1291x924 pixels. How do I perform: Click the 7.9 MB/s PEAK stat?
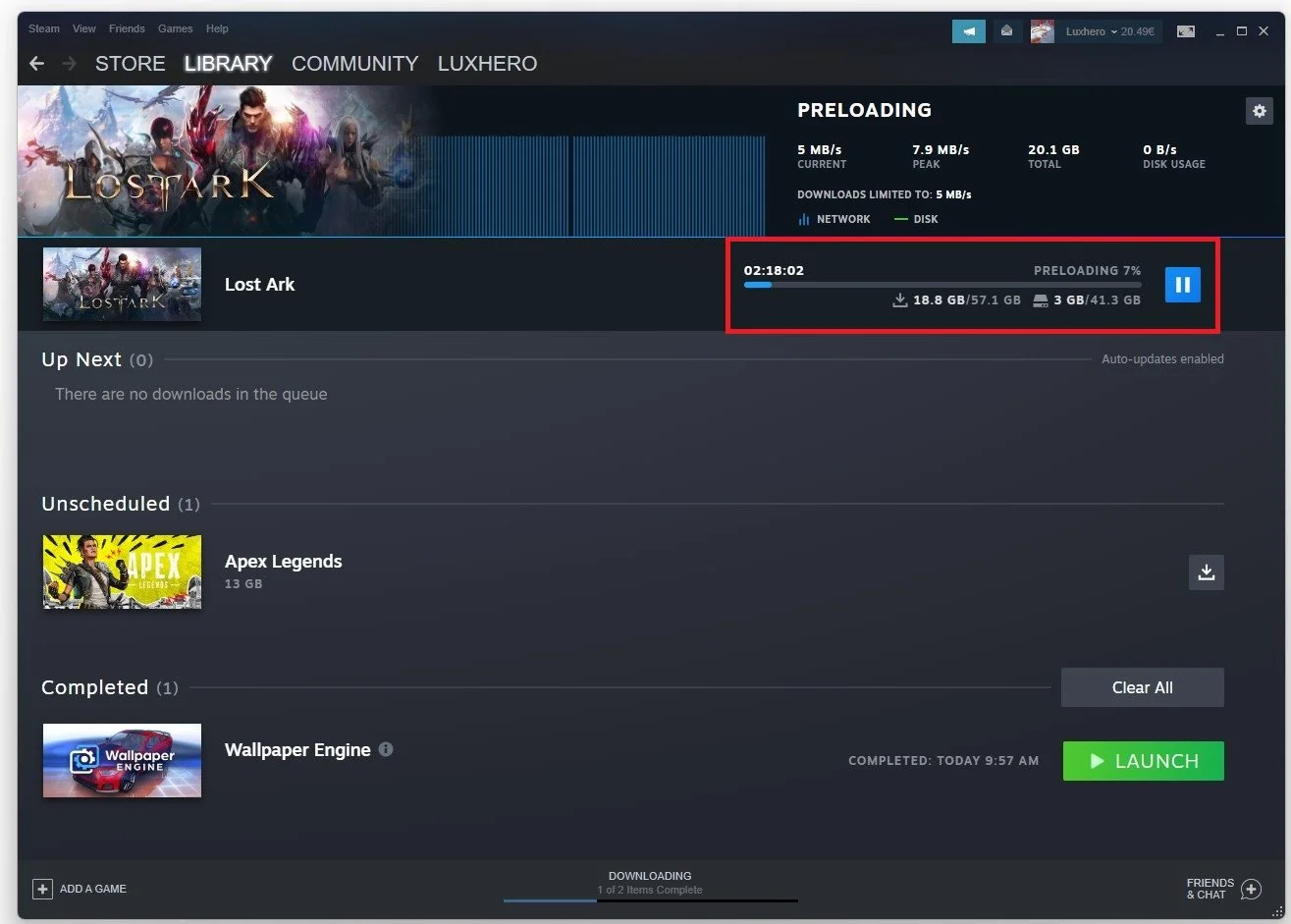[x=941, y=156]
